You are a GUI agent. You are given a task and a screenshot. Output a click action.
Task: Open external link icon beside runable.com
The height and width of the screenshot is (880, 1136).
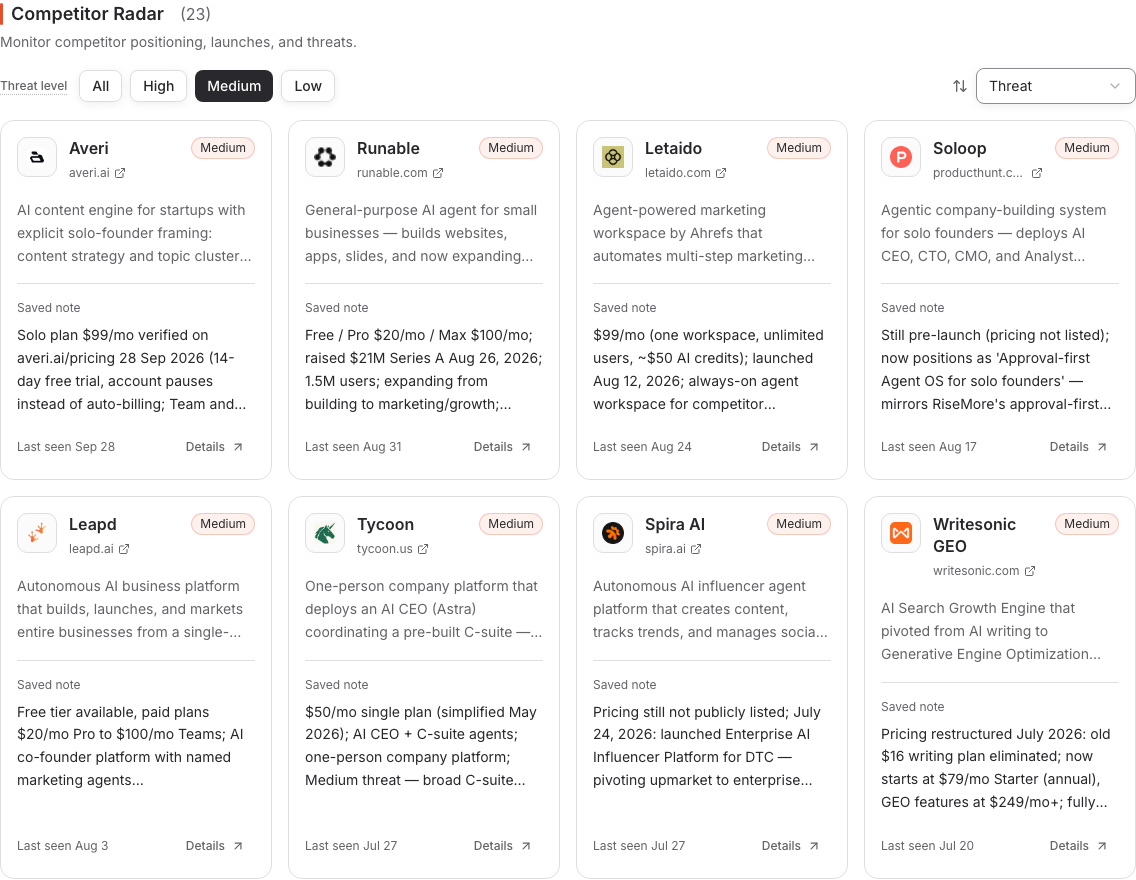click(438, 173)
